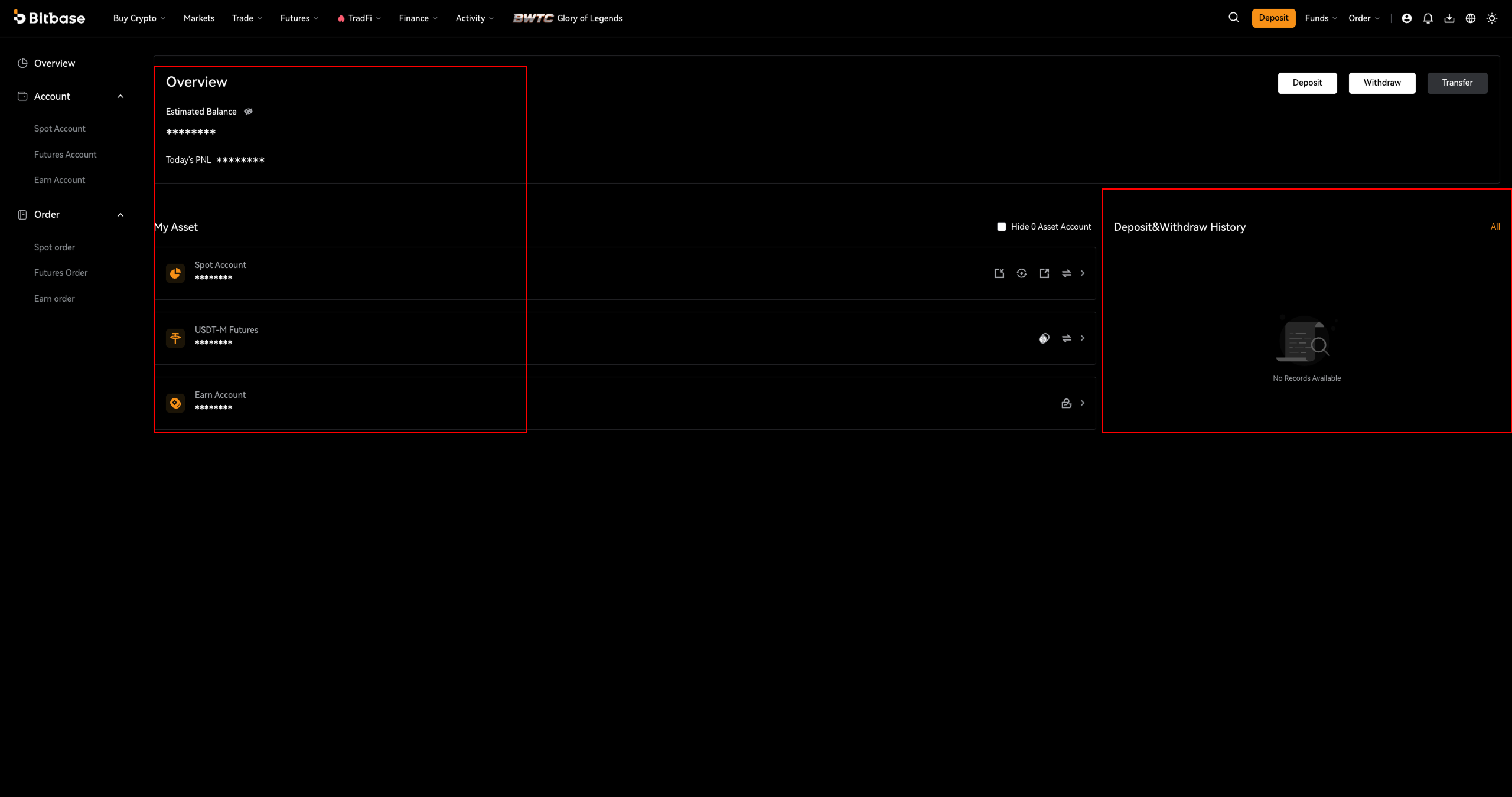The width and height of the screenshot is (1512, 797).
Task: Open the TradFi menu
Action: click(x=360, y=18)
